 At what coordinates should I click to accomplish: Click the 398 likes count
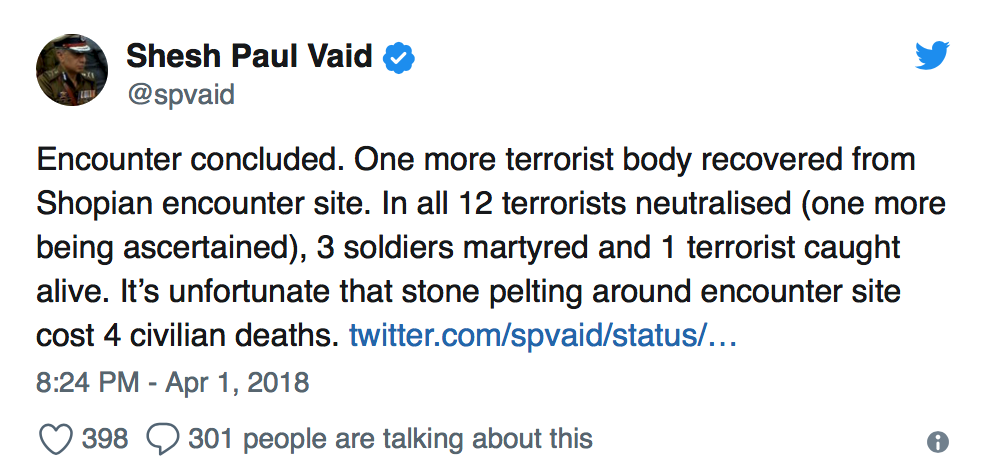point(103,439)
